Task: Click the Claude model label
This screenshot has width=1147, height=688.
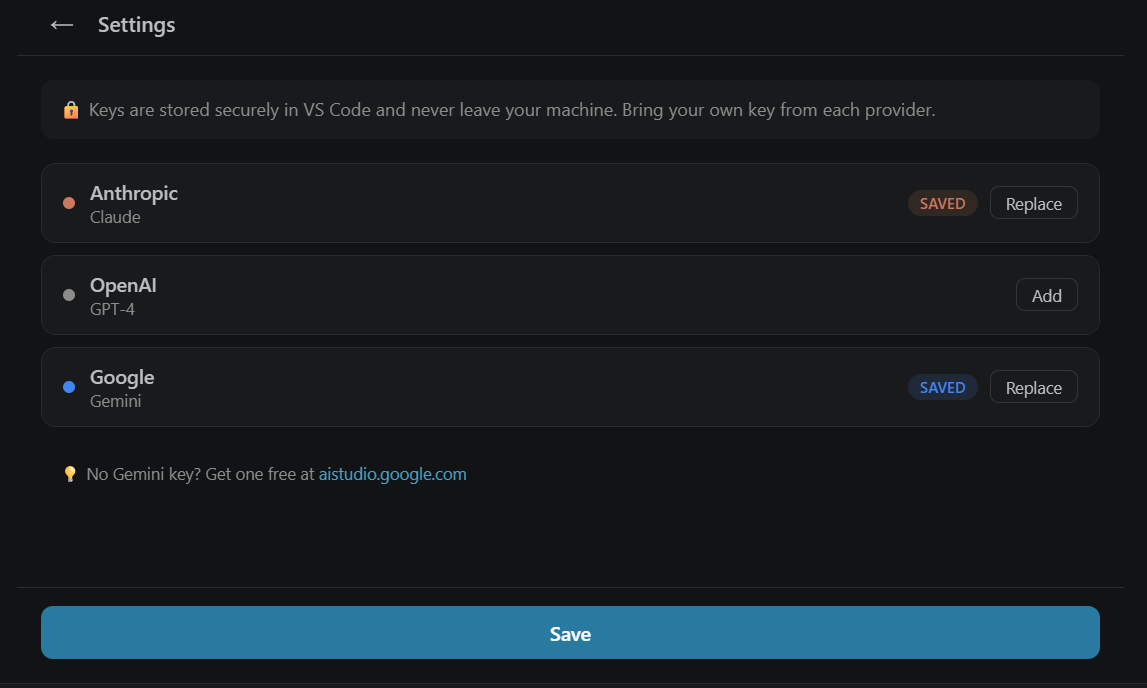Action: click(116, 217)
